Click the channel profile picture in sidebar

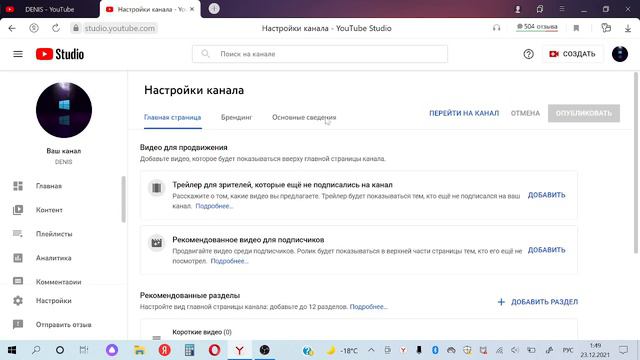[64, 110]
